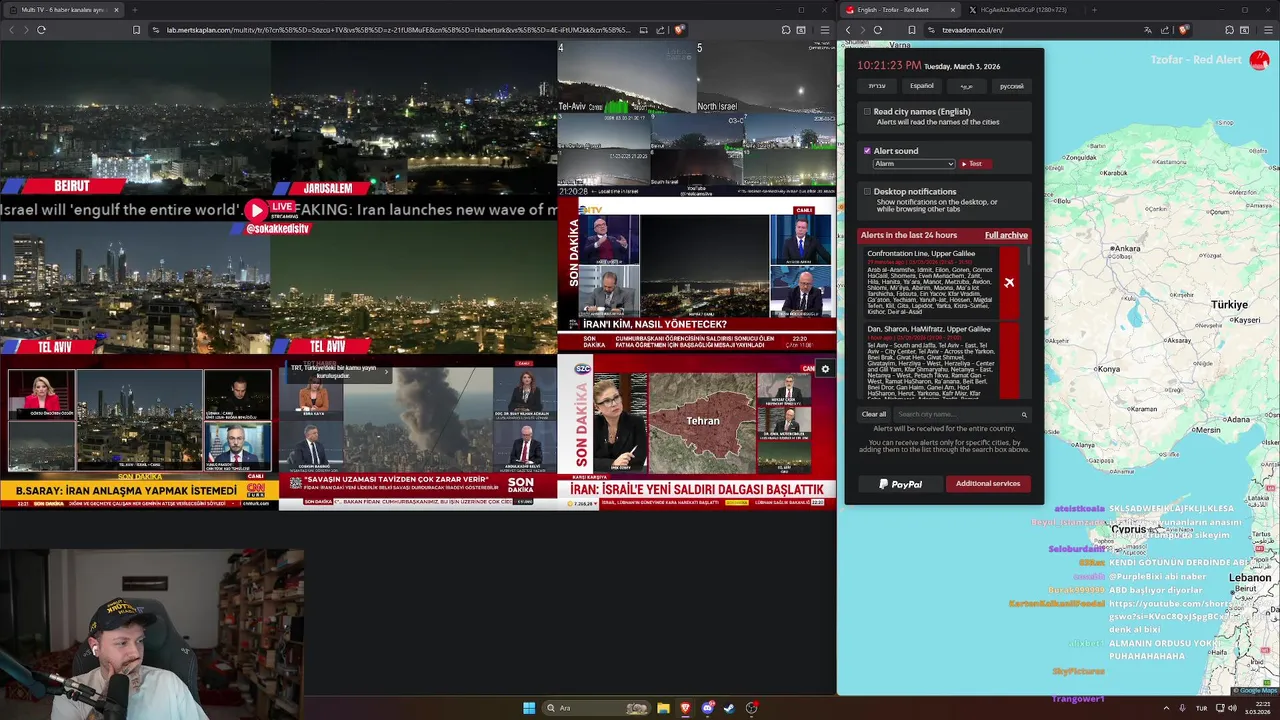Switch language to Hebrew (עברית)
The image size is (1280, 720).
pyautogui.click(x=877, y=86)
